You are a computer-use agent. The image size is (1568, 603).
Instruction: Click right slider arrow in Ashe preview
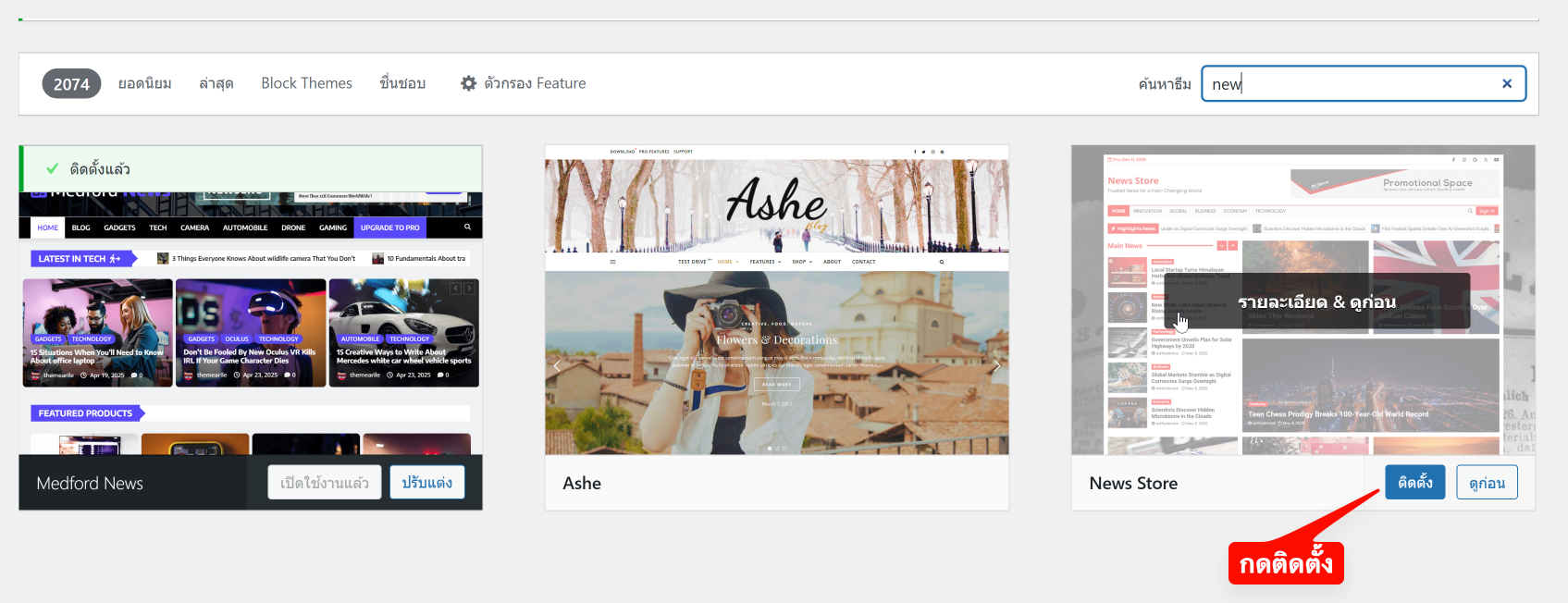[996, 366]
